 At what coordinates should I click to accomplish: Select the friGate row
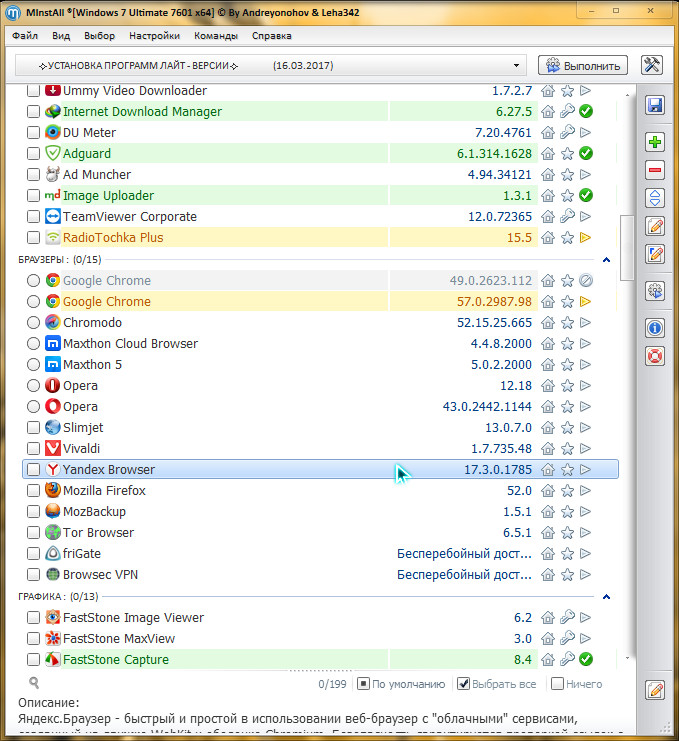320,553
